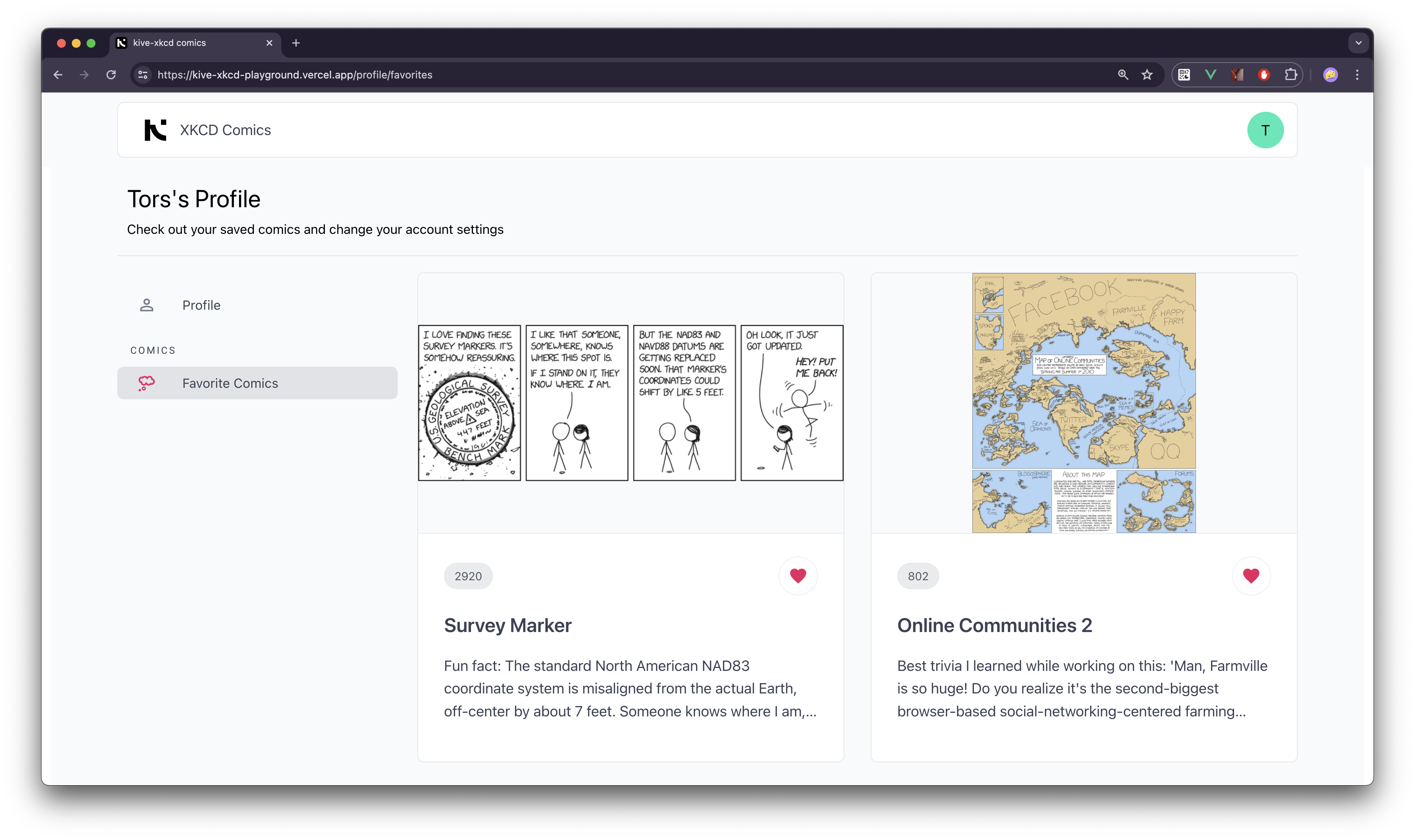Expand the tab search dropdown arrow
Viewport: 1415px width, 840px height.
pyautogui.click(x=1358, y=43)
